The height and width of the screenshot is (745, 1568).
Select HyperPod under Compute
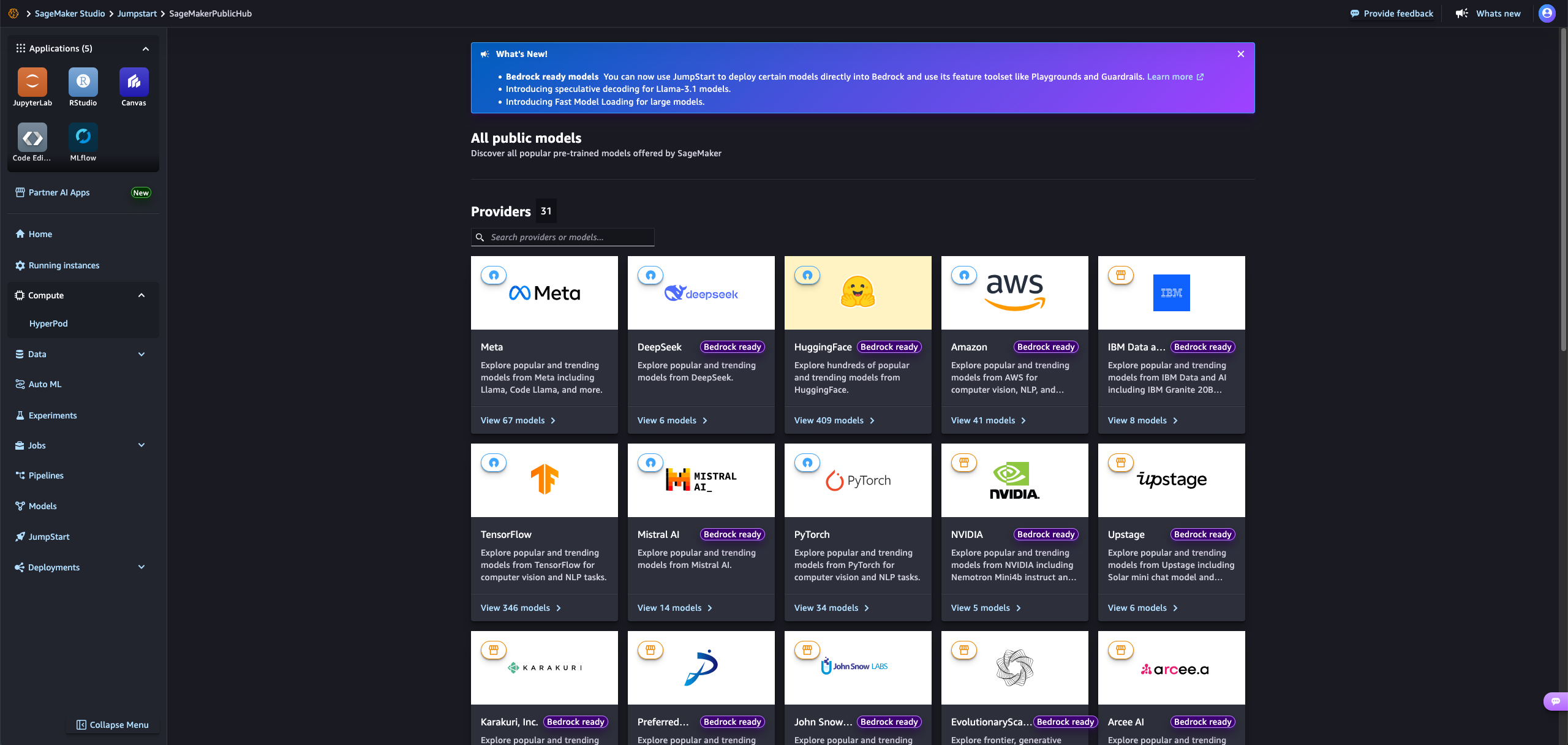pyautogui.click(x=48, y=323)
